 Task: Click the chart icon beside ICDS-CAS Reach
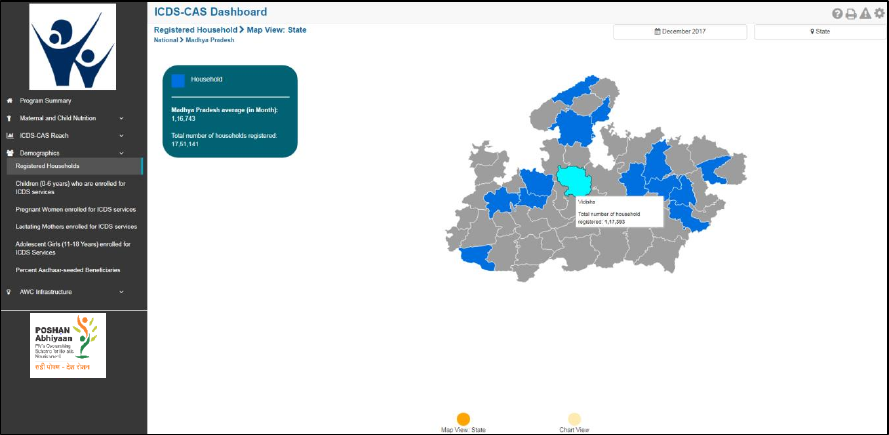9,136
